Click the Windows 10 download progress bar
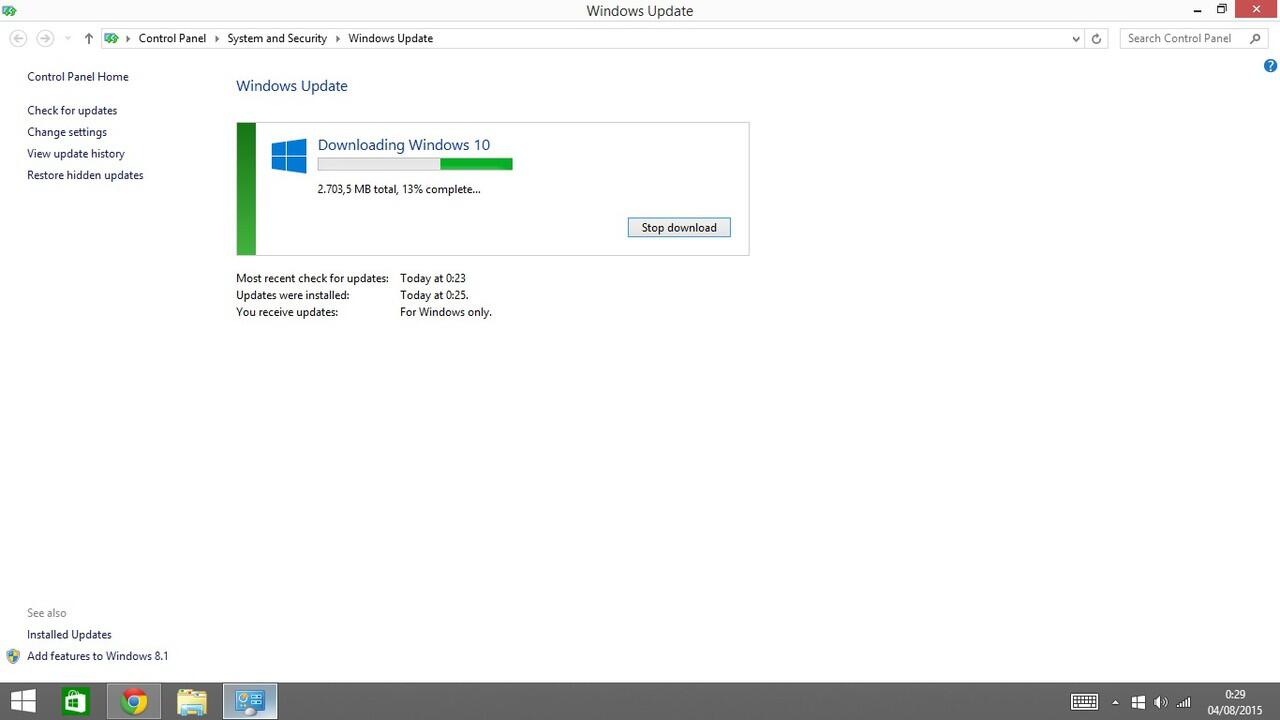This screenshot has width=1280, height=720. point(415,164)
